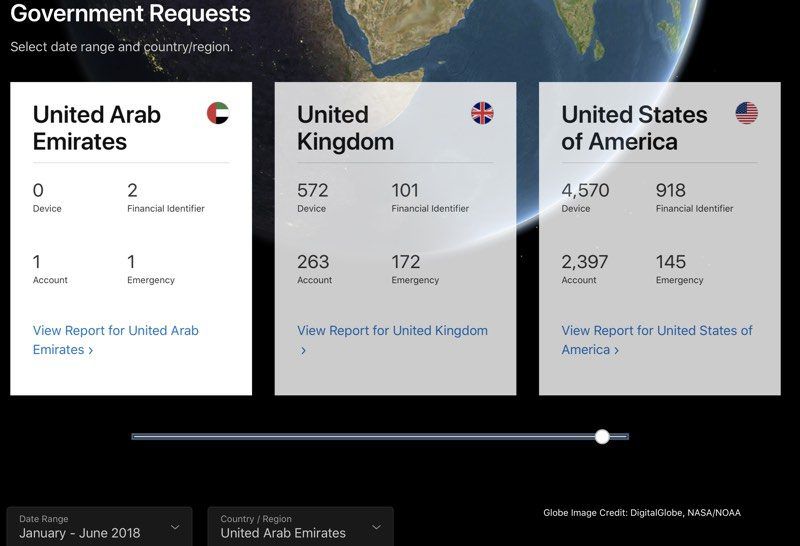Viewport: 800px width, 546px height.
Task: Click the 172 Emergency value
Action: [x=406, y=262]
